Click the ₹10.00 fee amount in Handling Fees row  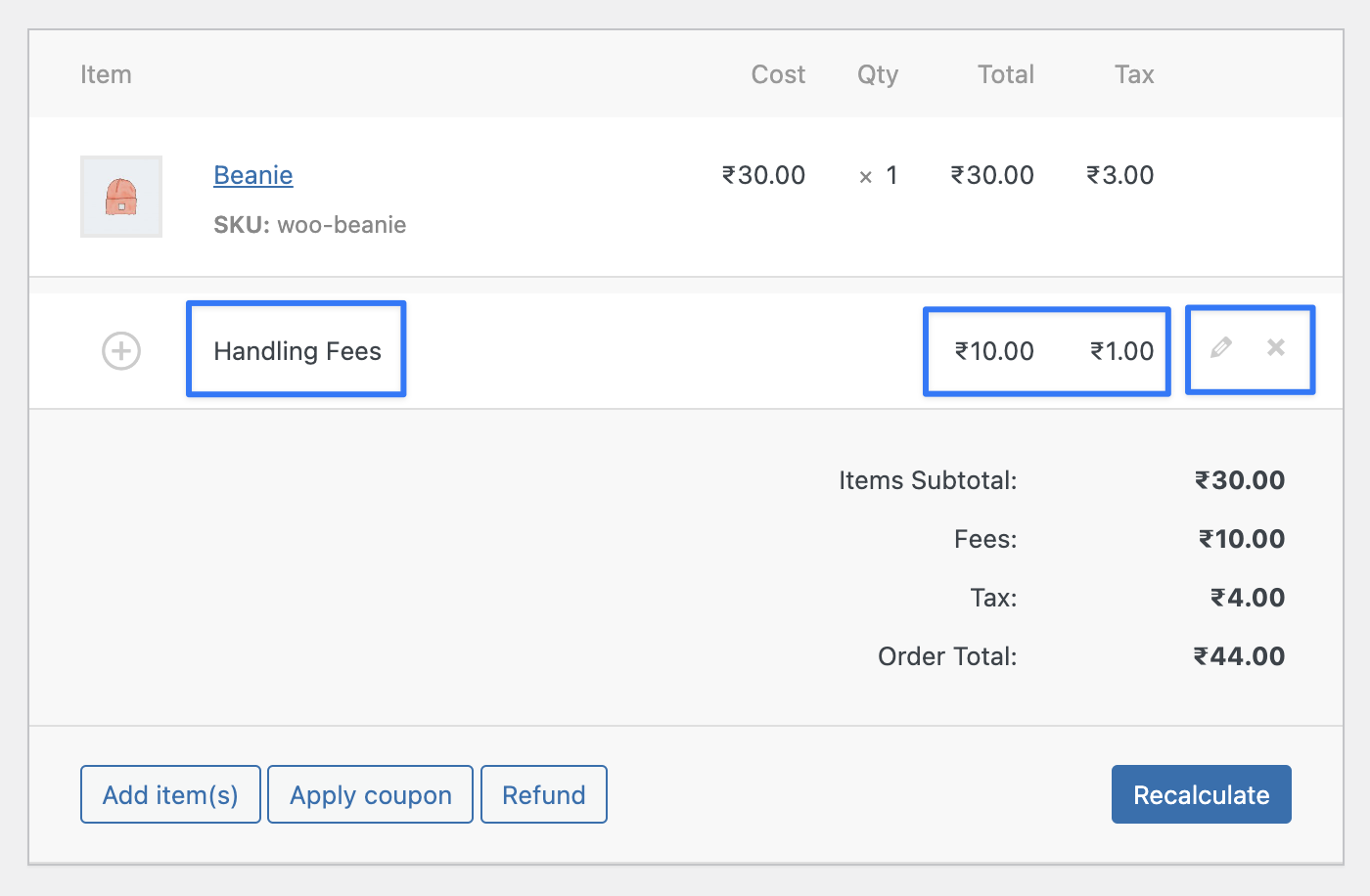(994, 351)
